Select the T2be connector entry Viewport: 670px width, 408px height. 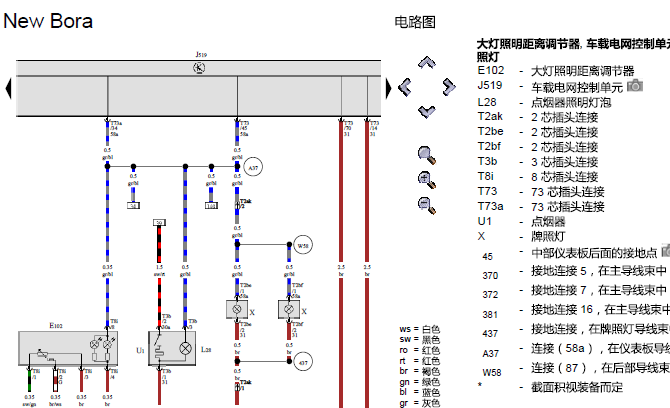[x=538, y=132]
